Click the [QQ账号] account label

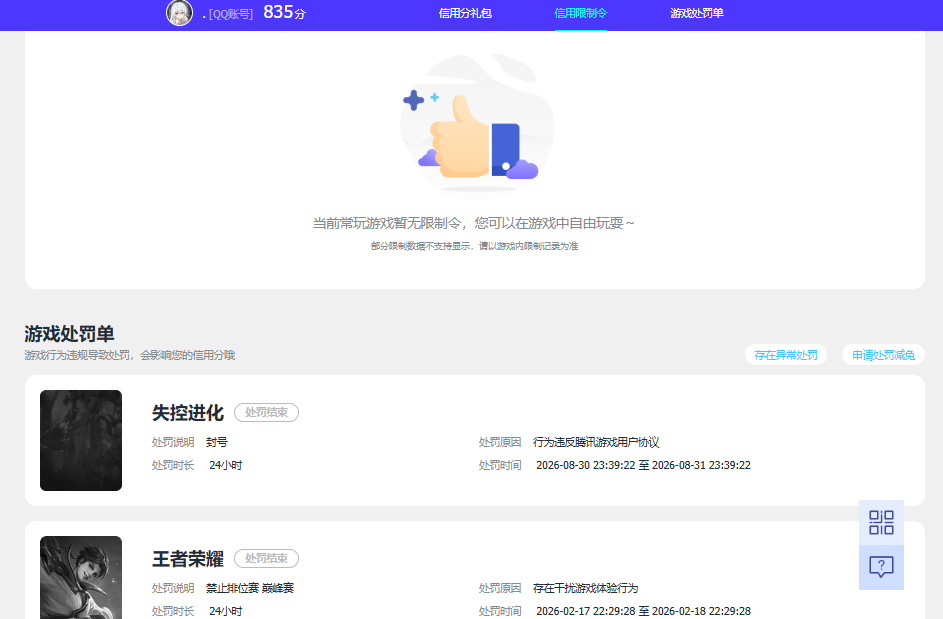(230, 14)
